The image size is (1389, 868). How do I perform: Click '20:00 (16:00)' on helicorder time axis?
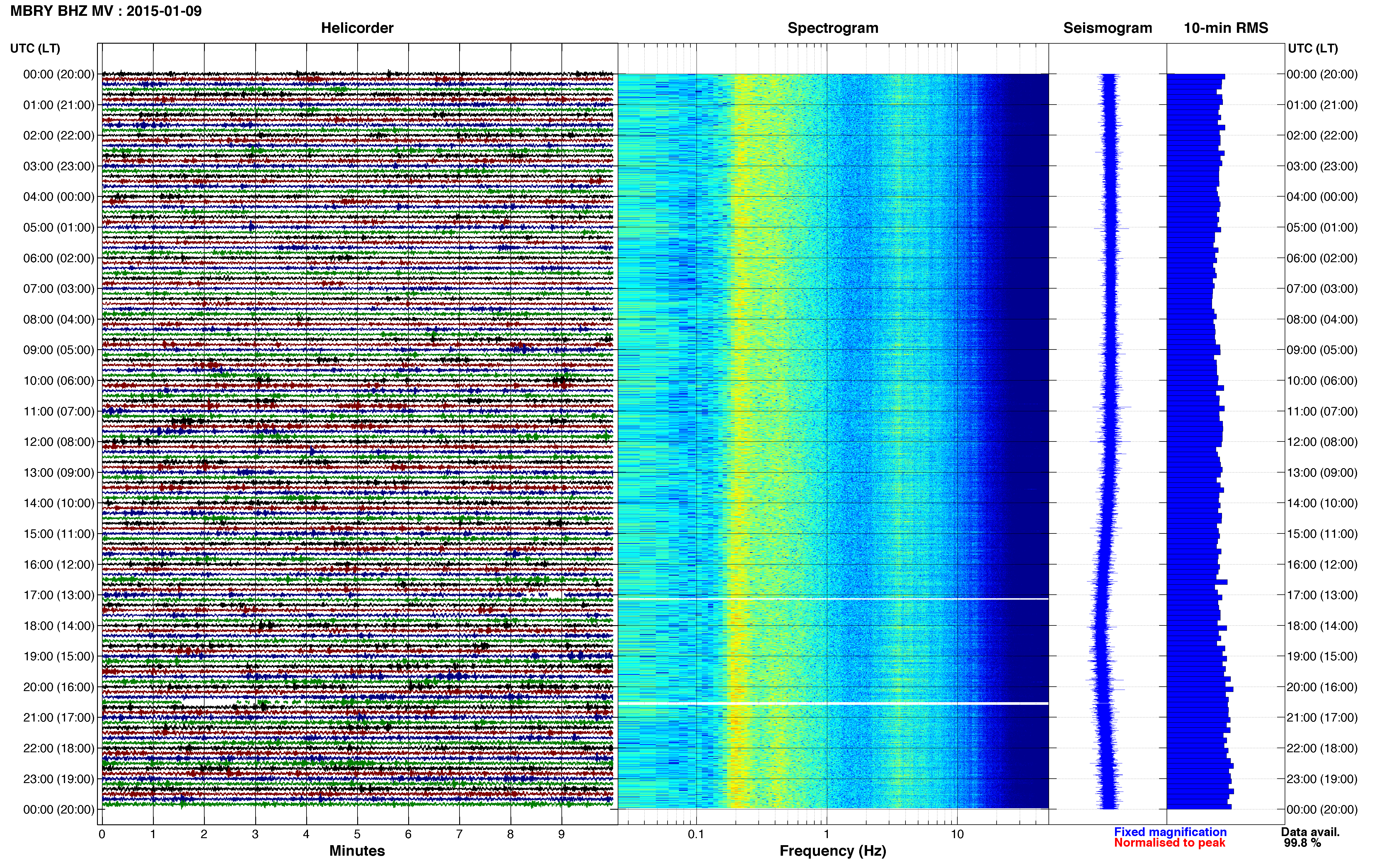click(x=59, y=687)
